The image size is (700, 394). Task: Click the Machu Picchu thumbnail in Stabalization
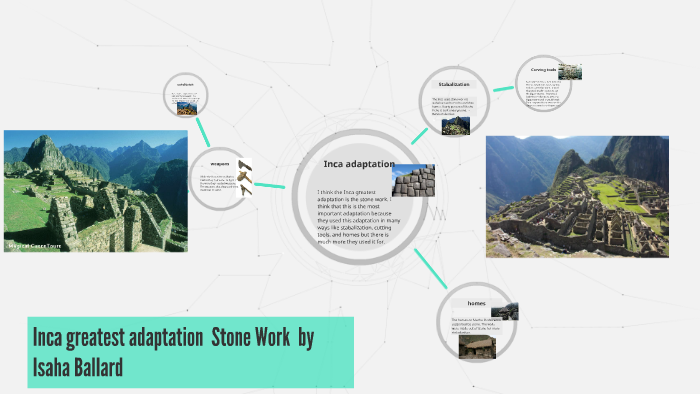tap(456, 125)
